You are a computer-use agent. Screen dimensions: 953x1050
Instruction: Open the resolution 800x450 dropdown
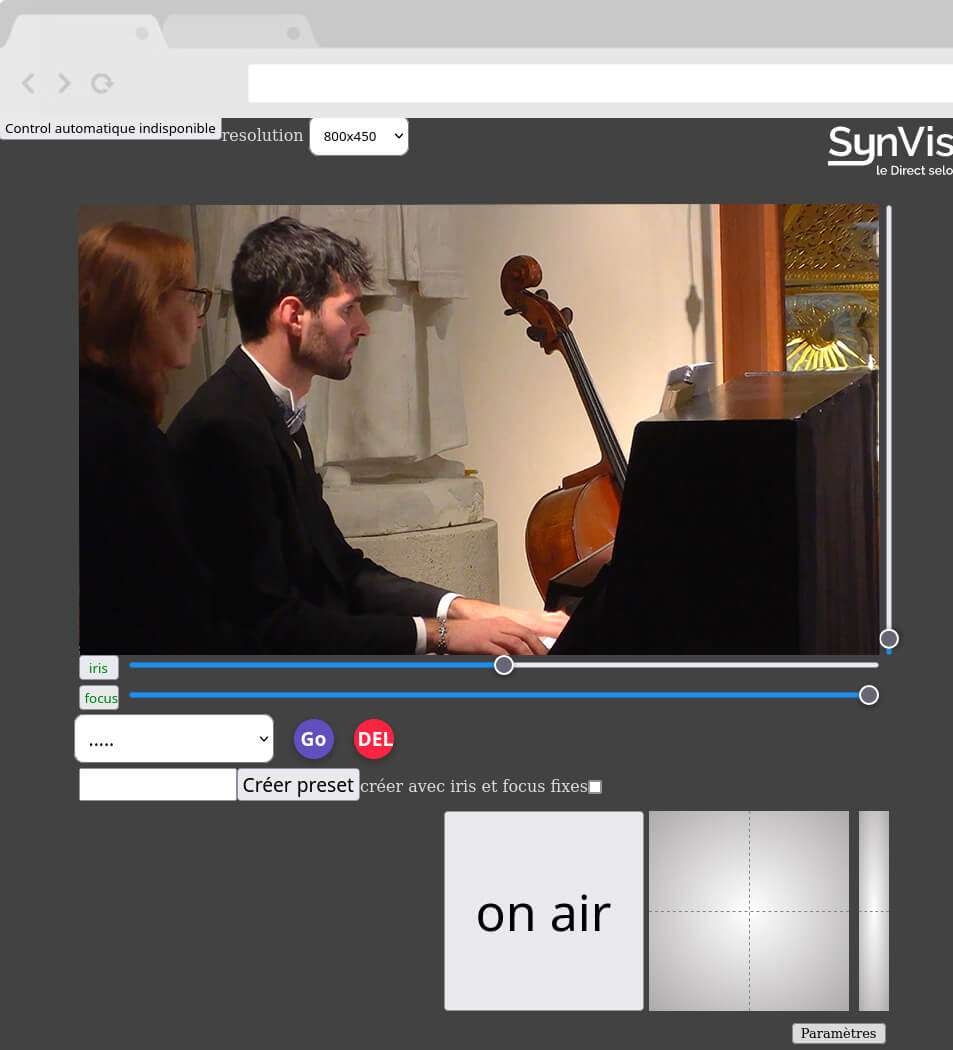click(x=359, y=137)
